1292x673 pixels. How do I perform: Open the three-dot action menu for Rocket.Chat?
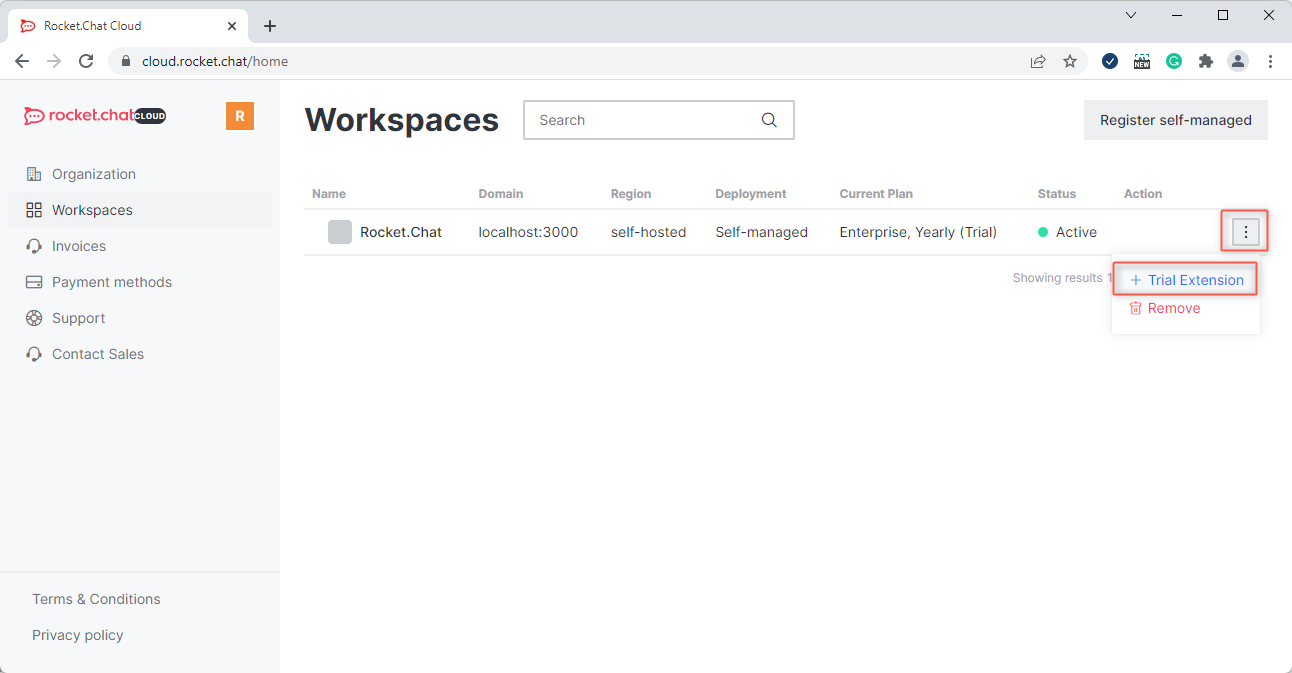tap(1245, 232)
